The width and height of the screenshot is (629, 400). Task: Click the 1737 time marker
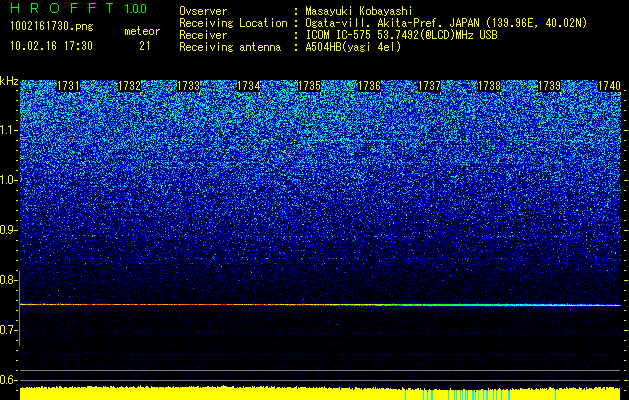[429, 86]
